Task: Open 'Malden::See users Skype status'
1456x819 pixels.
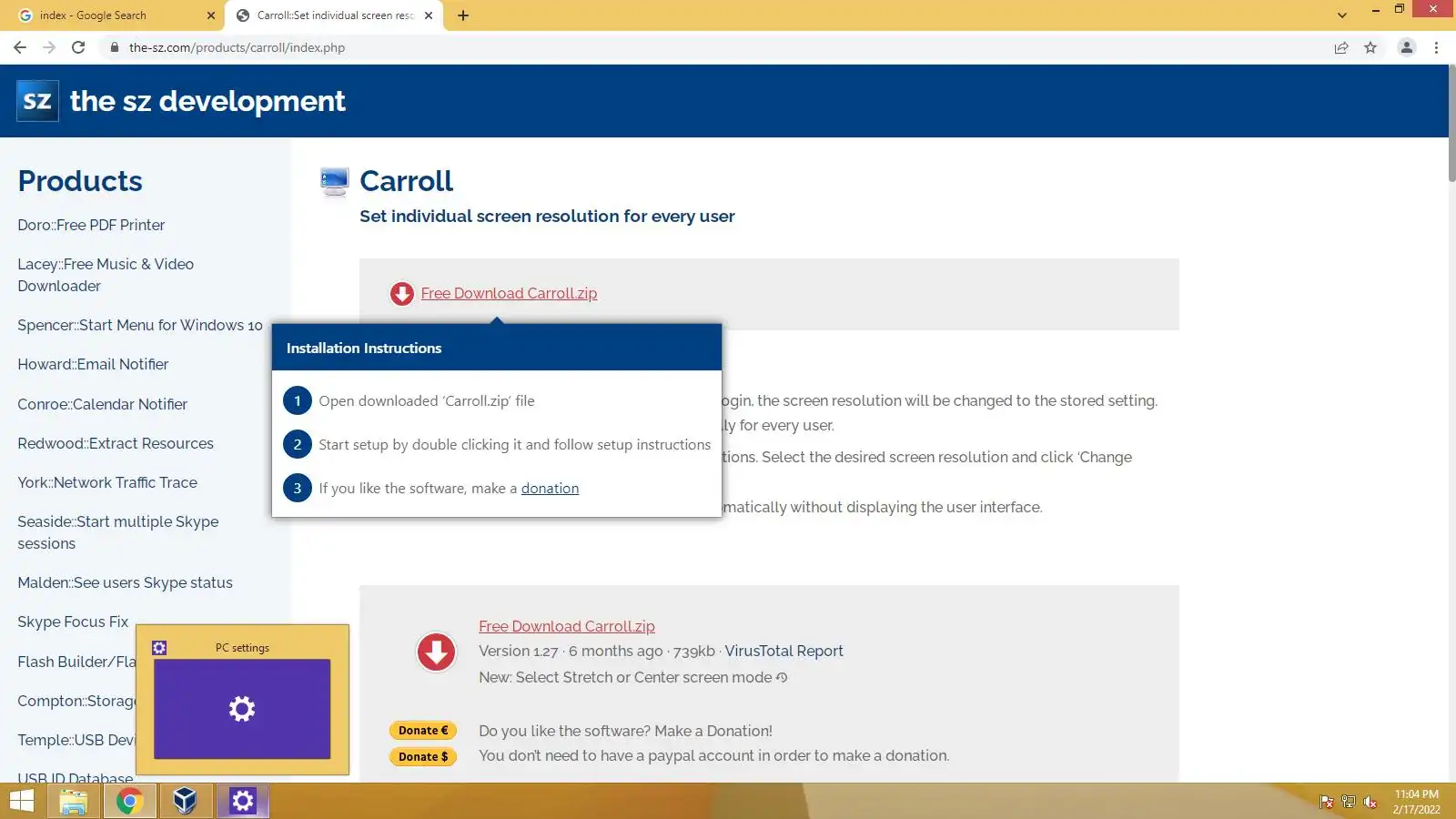Action: (125, 583)
